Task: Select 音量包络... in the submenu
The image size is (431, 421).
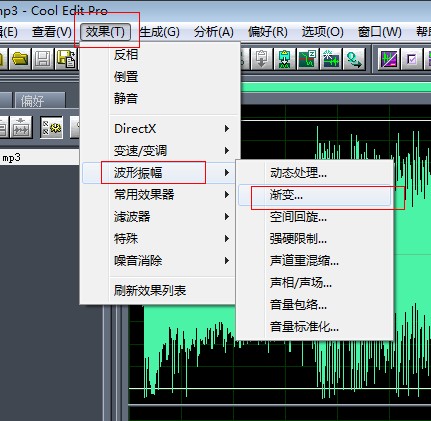Action: tap(315, 305)
